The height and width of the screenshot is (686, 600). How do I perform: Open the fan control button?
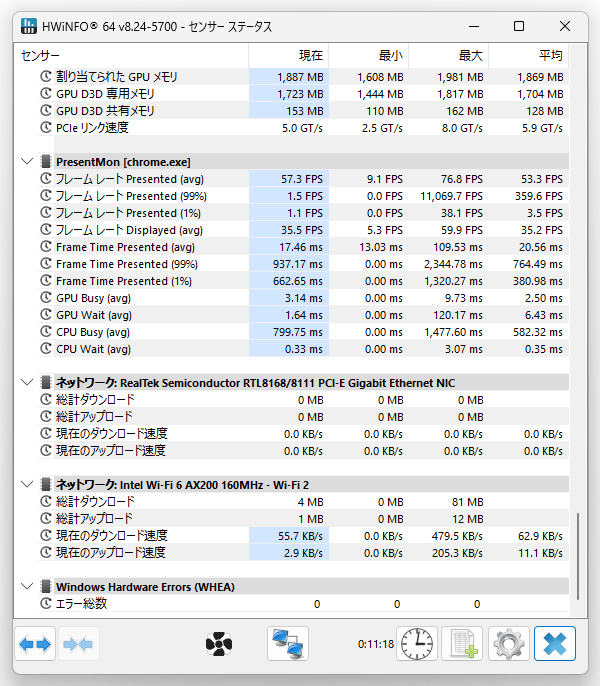coord(219,644)
